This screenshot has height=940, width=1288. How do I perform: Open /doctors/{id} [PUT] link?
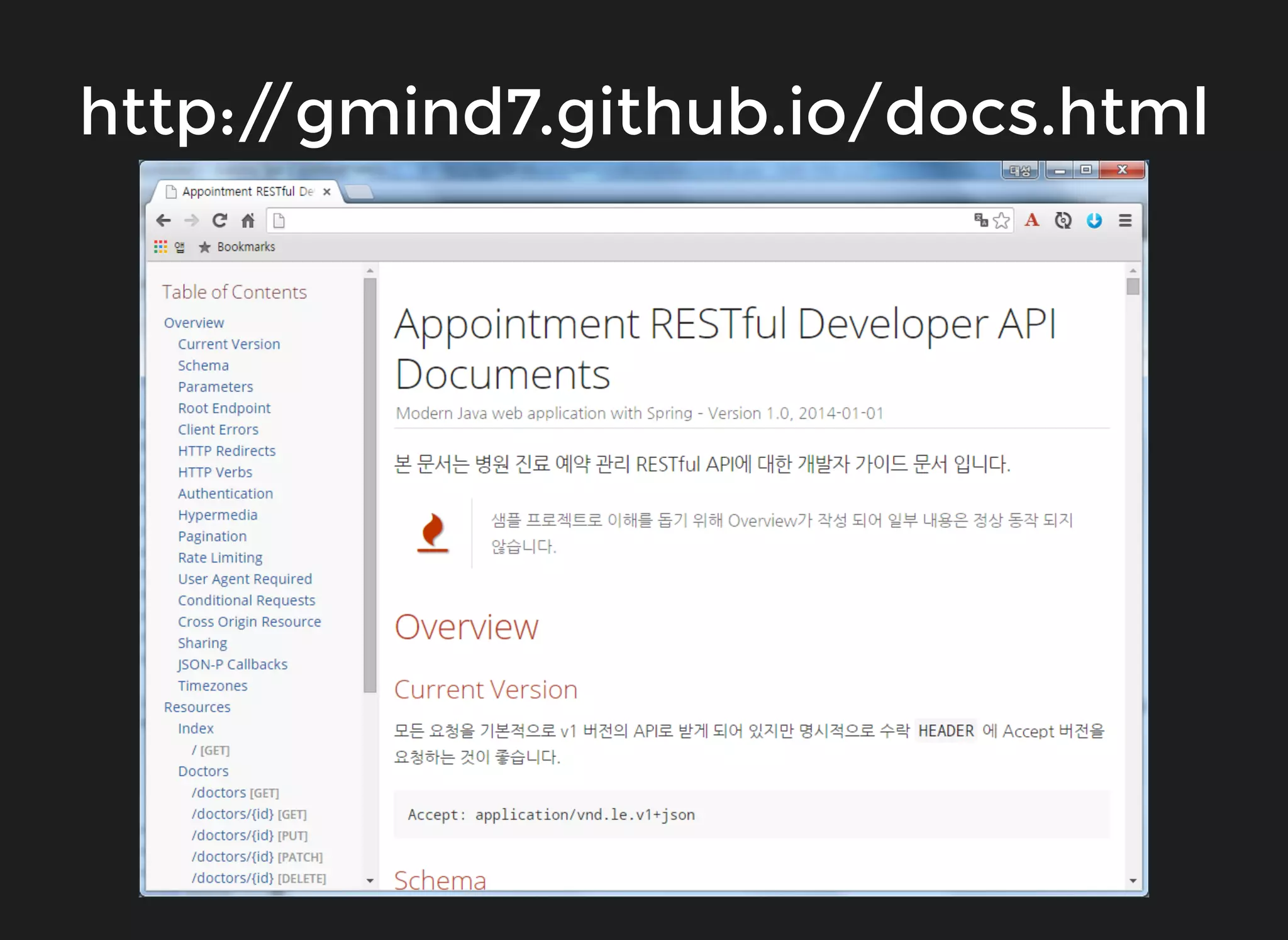(x=250, y=836)
